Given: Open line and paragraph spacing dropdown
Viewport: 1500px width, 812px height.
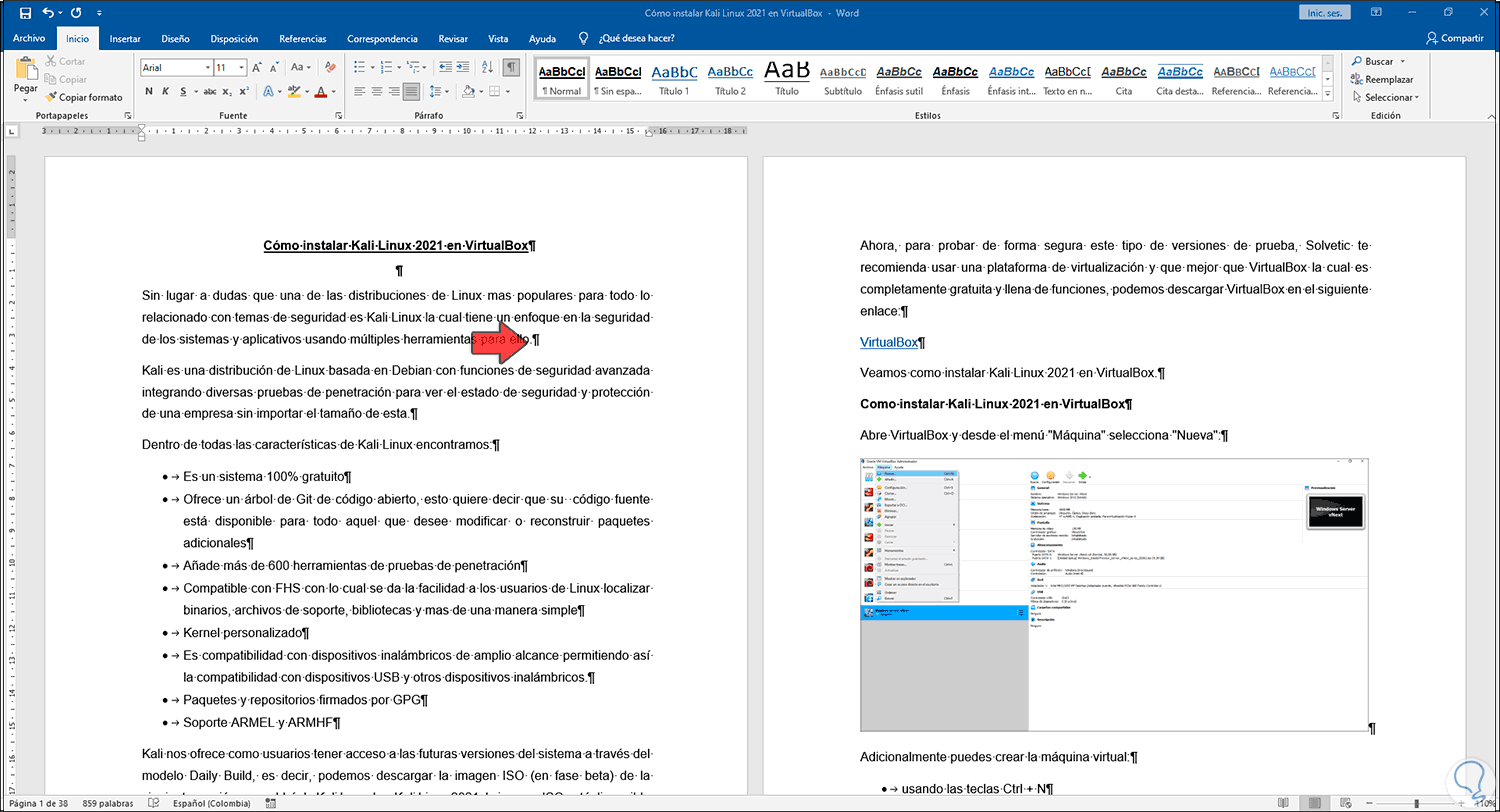Looking at the screenshot, I should coord(439,91).
